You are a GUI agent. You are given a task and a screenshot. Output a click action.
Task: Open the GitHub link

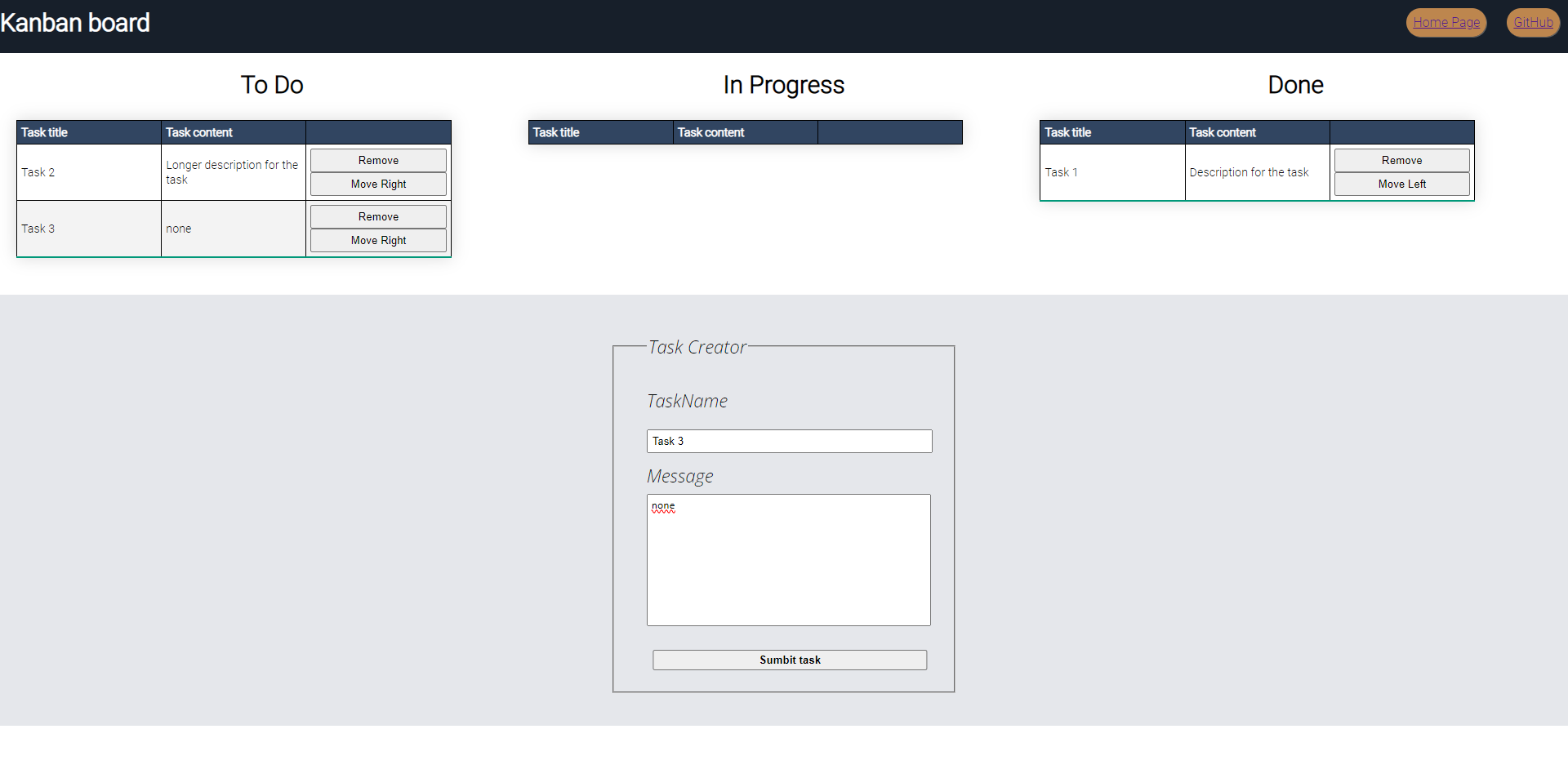[x=1533, y=23]
